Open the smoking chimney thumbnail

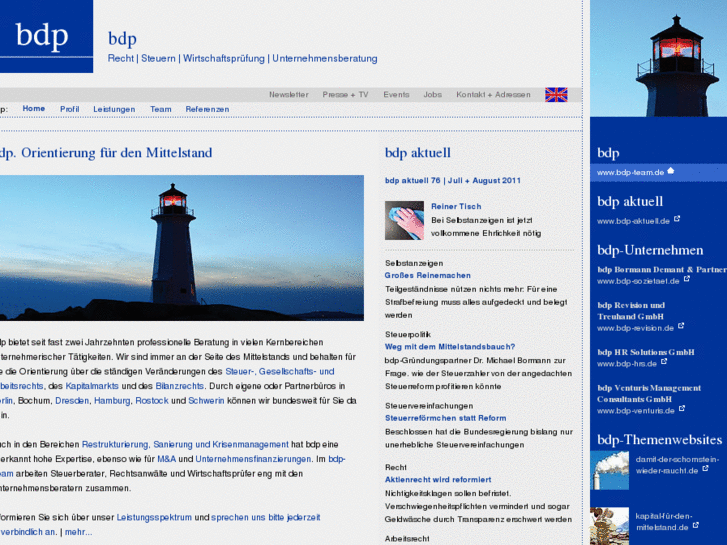point(609,470)
